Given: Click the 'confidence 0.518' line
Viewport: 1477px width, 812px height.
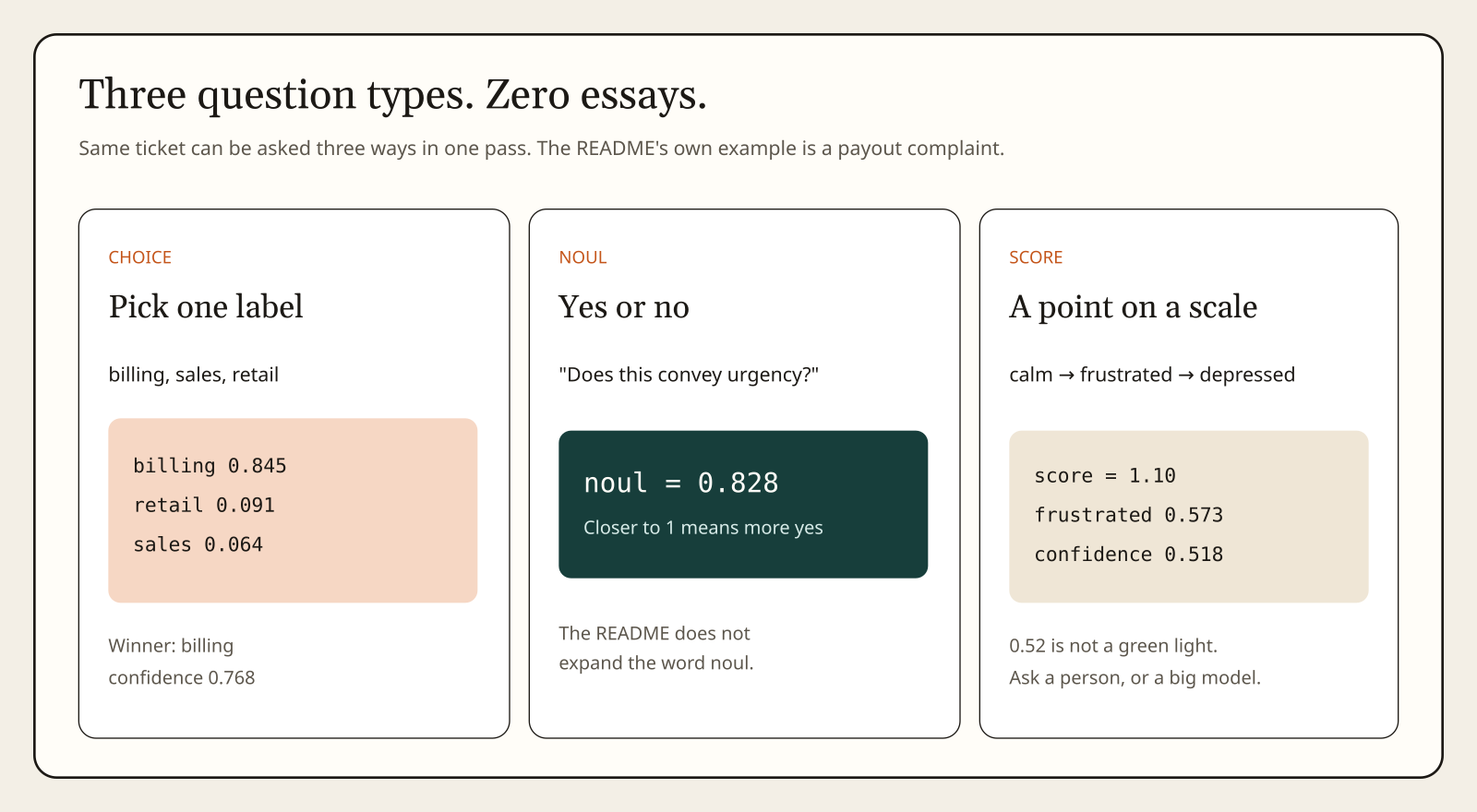Looking at the screenshot, I should pos(1129,555).
